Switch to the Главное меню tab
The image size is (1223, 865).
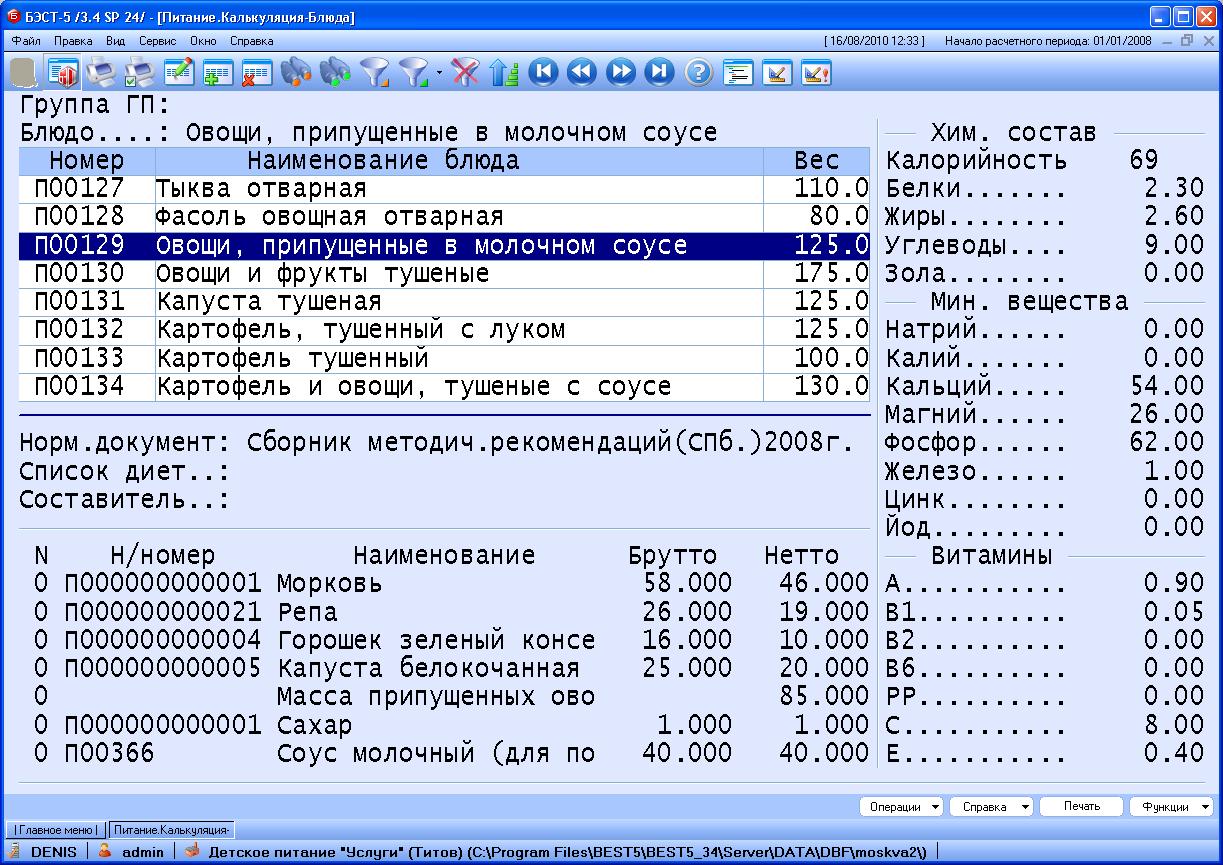[x=54, y=829]
